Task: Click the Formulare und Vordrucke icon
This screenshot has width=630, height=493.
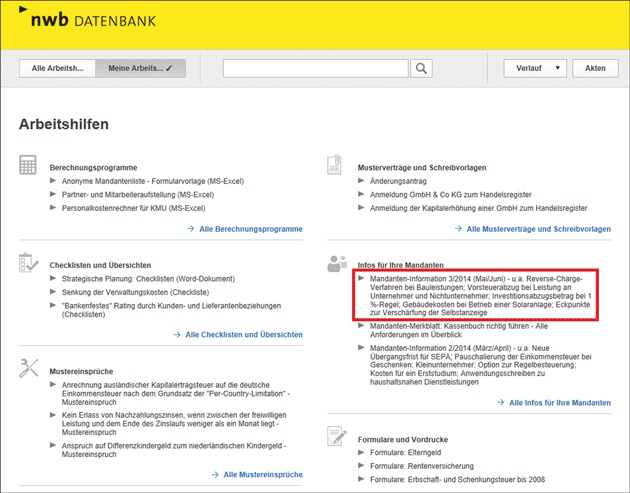Action: [x=336, y=435]
